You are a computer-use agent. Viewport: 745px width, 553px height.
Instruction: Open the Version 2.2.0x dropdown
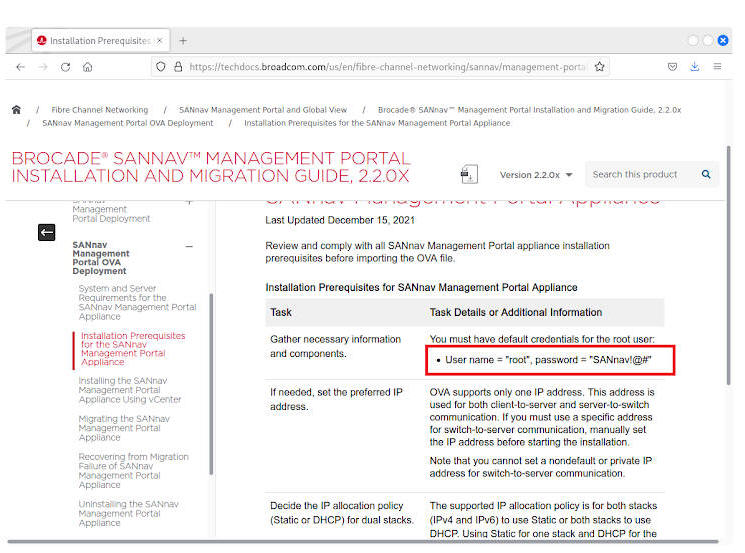tap(535, 175)
